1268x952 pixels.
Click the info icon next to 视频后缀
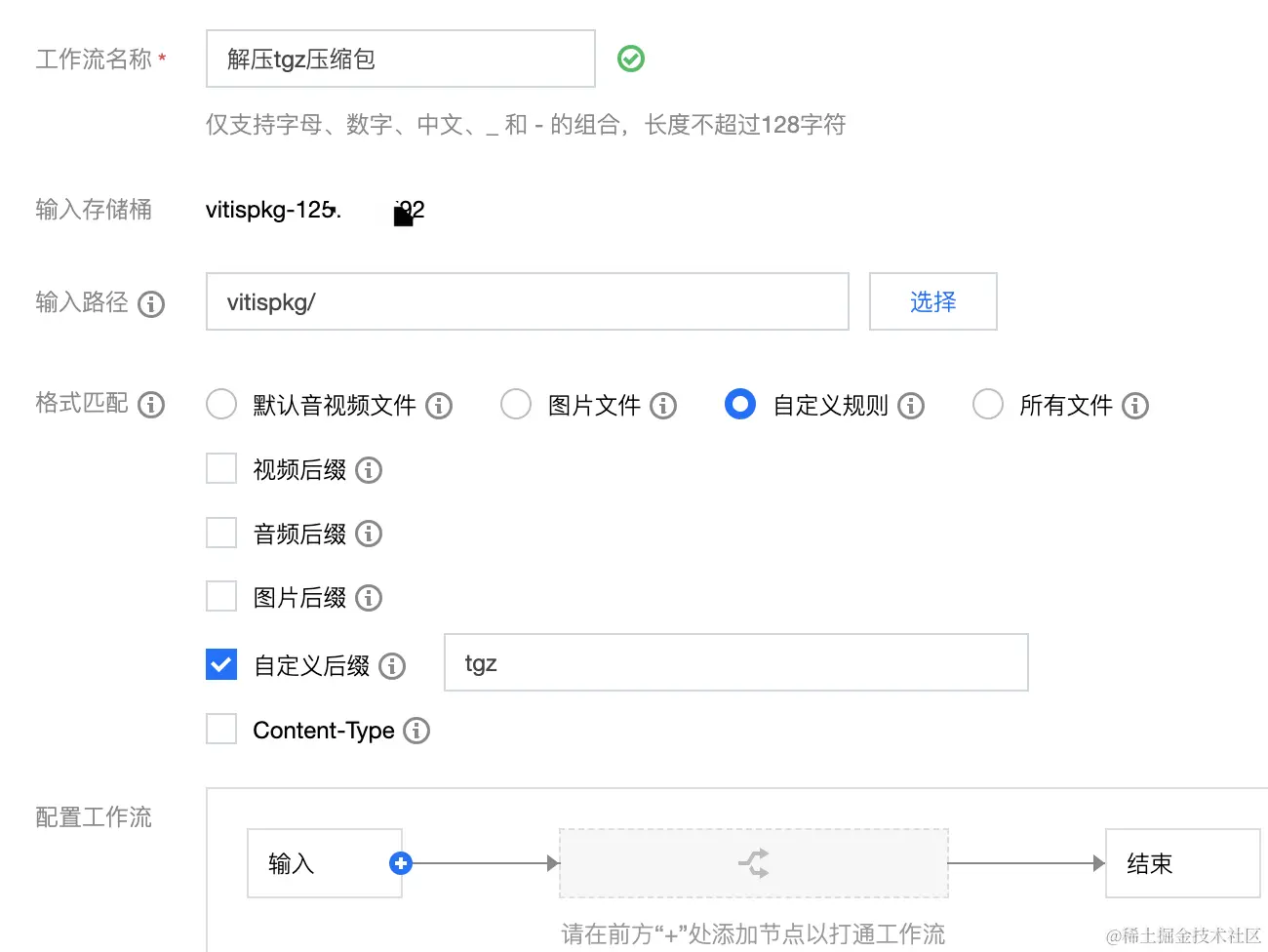click(368, 470)
